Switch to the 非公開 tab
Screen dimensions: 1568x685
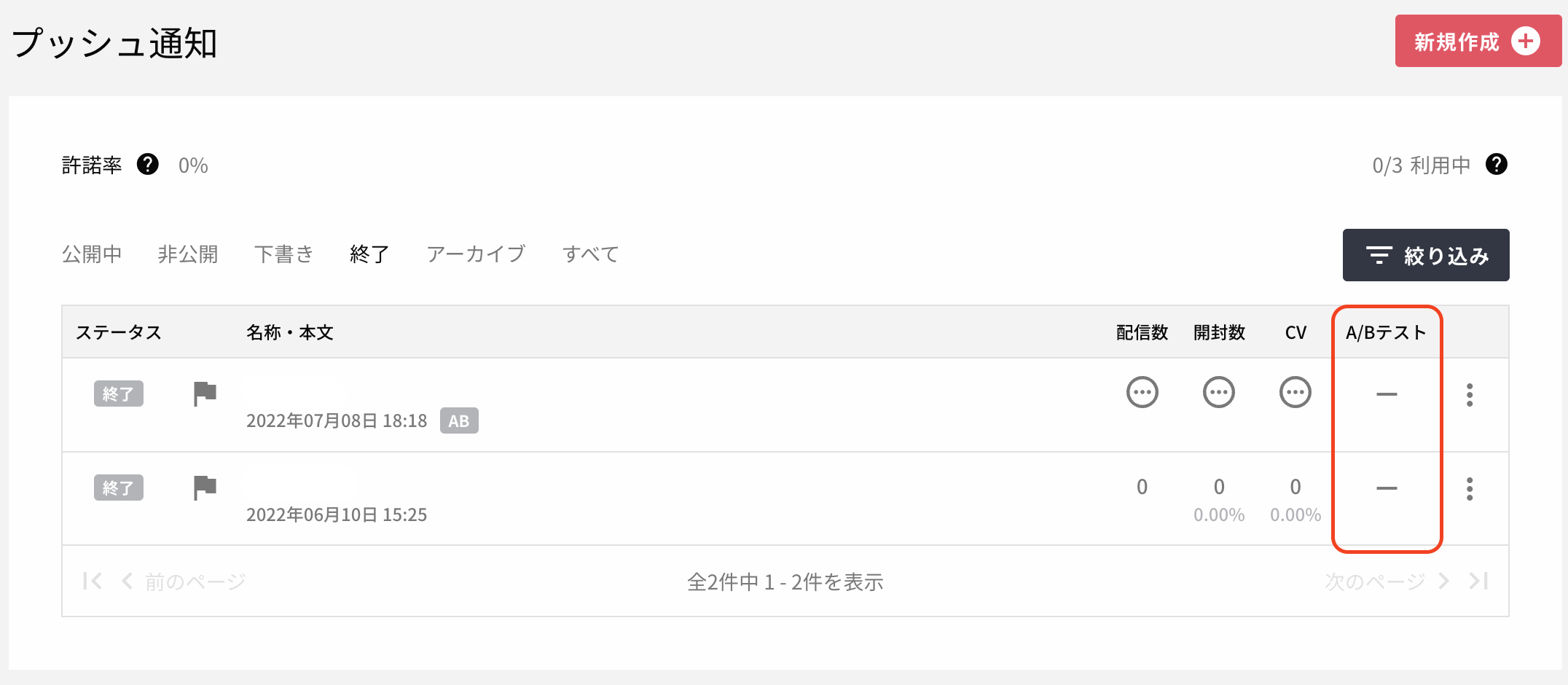coord(188,254)
